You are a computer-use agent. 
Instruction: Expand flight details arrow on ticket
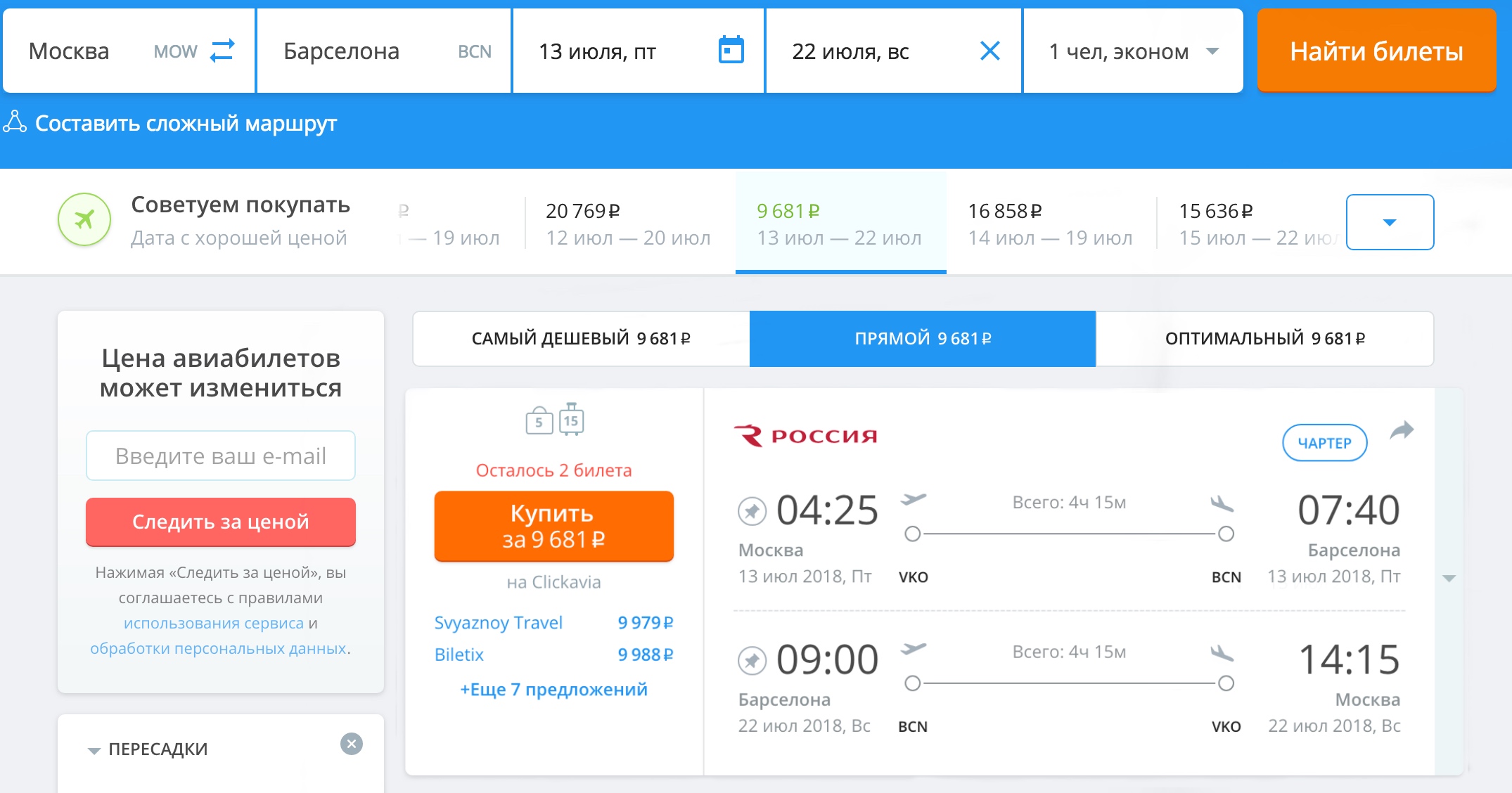coord(1449,579)
